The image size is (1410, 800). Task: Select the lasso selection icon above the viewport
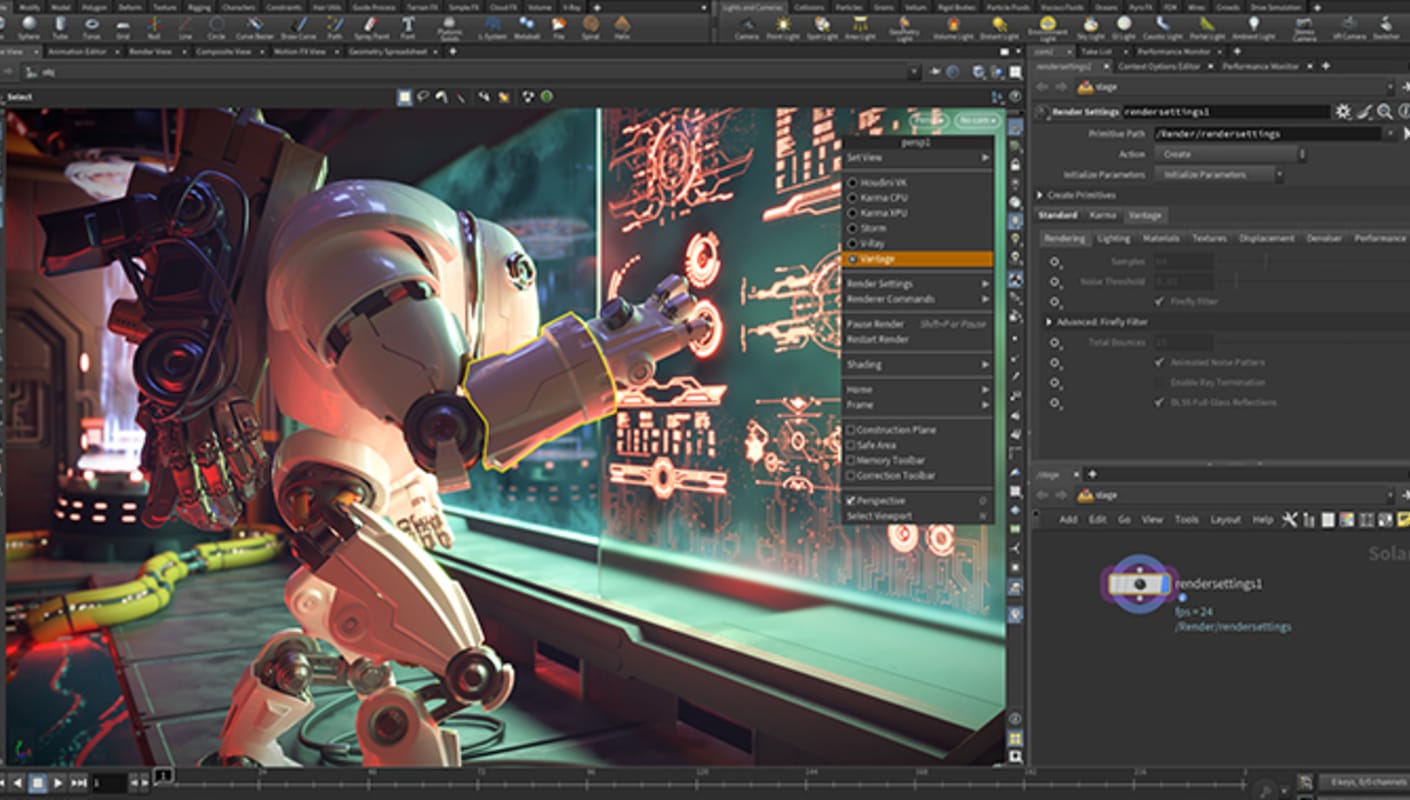(x=424, y=97)
